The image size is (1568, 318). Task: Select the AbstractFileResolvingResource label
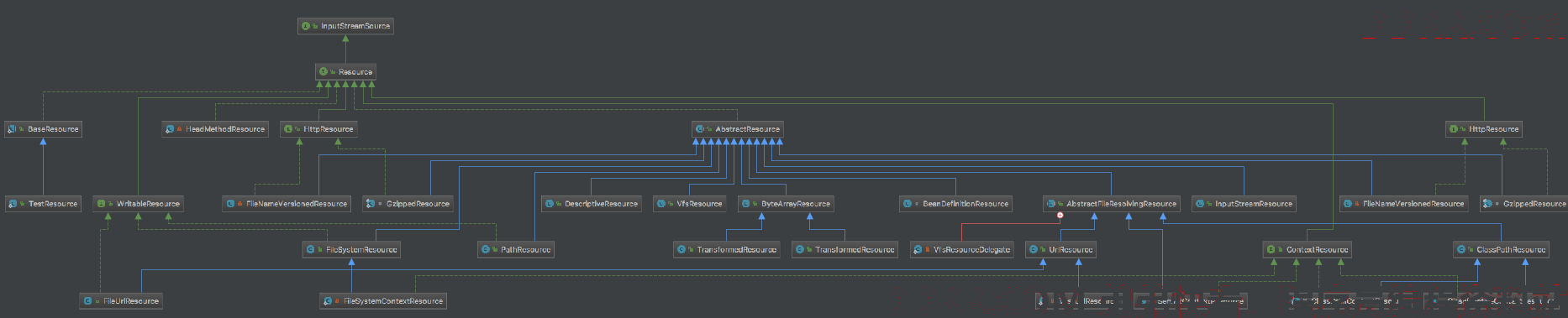1122,204
